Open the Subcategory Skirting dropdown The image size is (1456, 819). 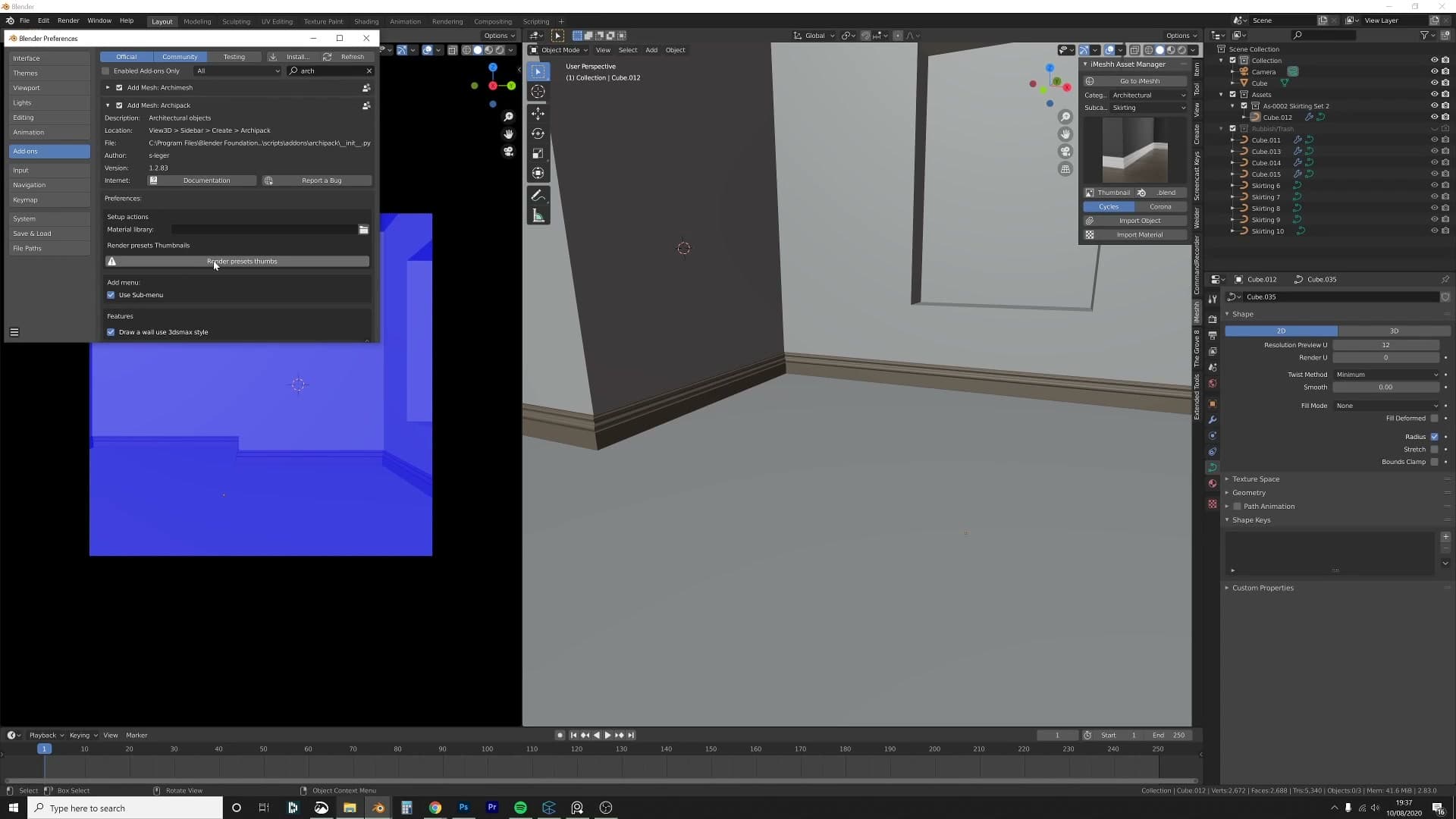[x=1149, y=108]
